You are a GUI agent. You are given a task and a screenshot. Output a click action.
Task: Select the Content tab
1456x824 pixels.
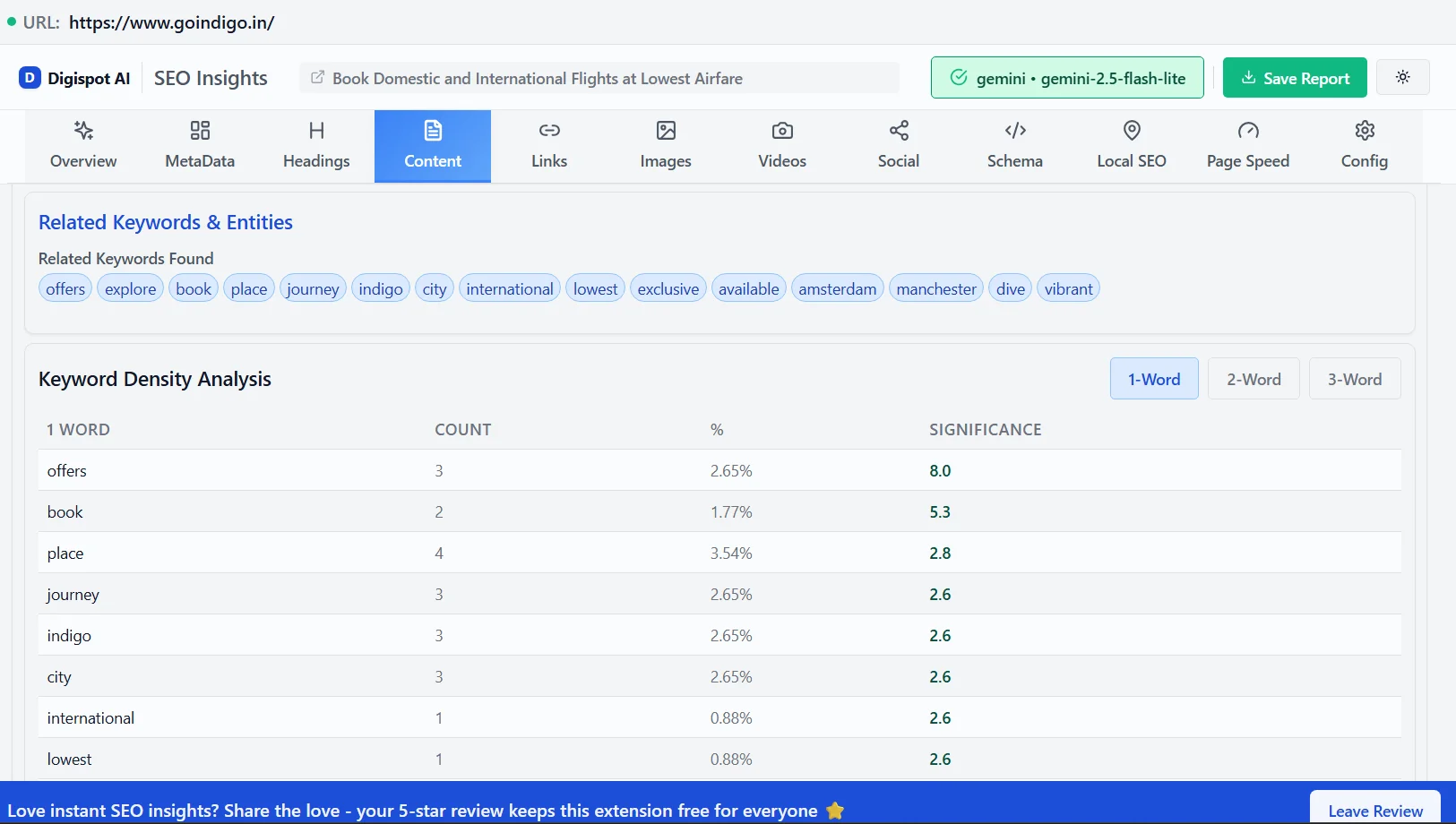pyautogui.click(x=433, y=144)
